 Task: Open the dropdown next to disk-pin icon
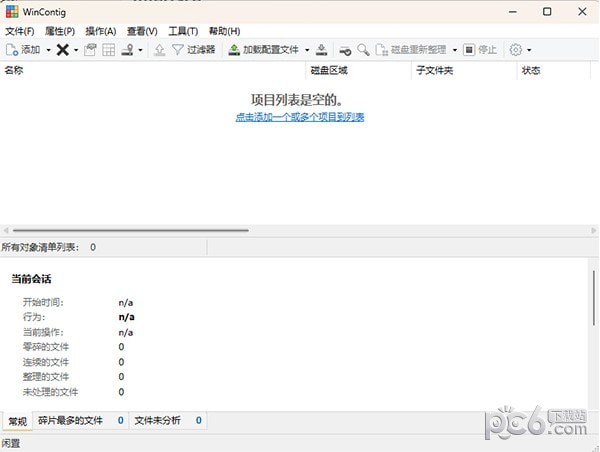pos(140,50)
